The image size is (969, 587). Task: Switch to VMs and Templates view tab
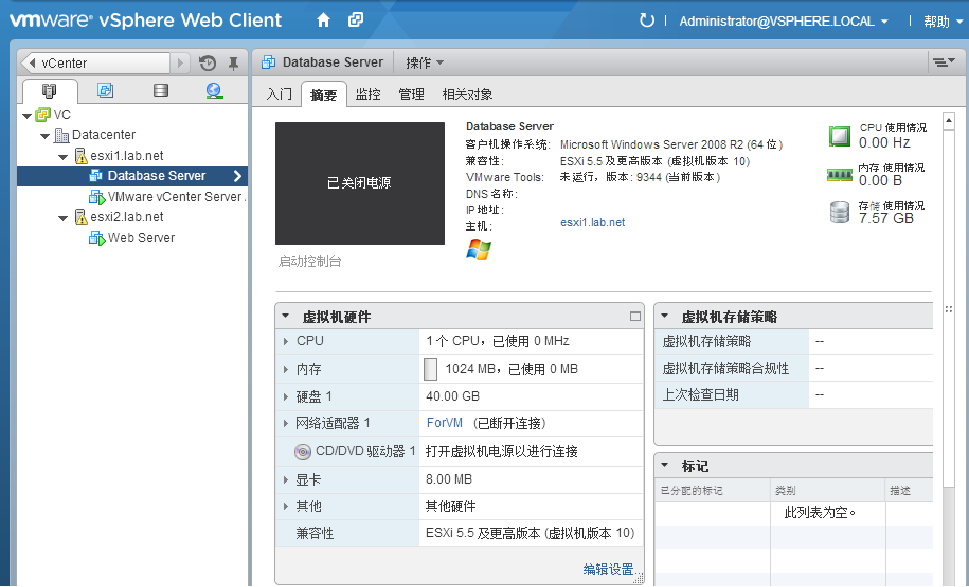pyautogui.click(x=104, y=91)
